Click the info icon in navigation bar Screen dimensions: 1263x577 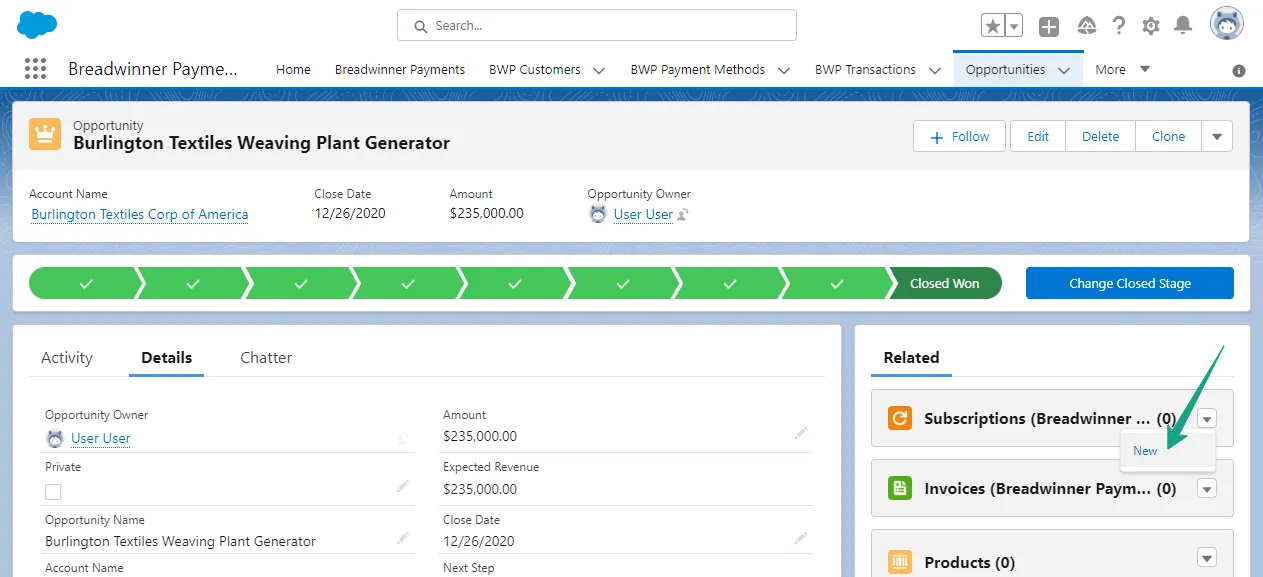[1239, 71]
